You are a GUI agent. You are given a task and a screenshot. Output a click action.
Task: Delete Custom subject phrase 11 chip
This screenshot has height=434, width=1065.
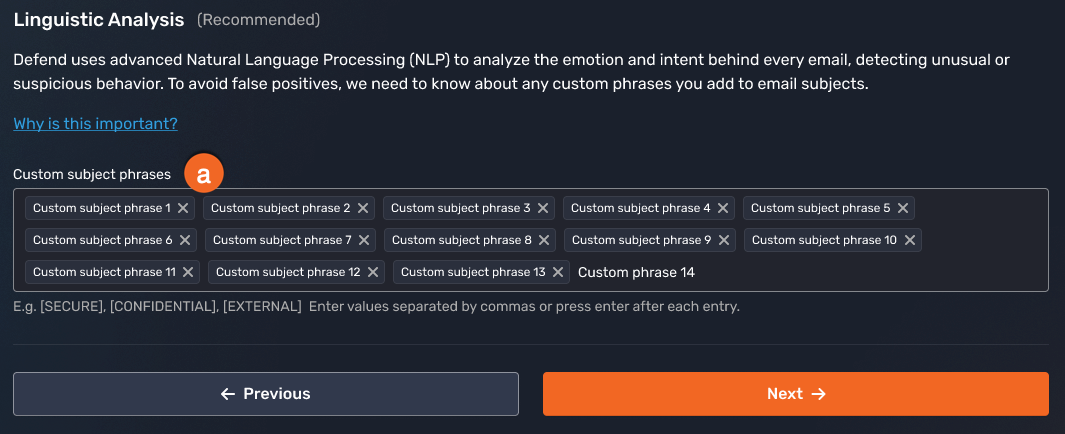click(188, 272)
